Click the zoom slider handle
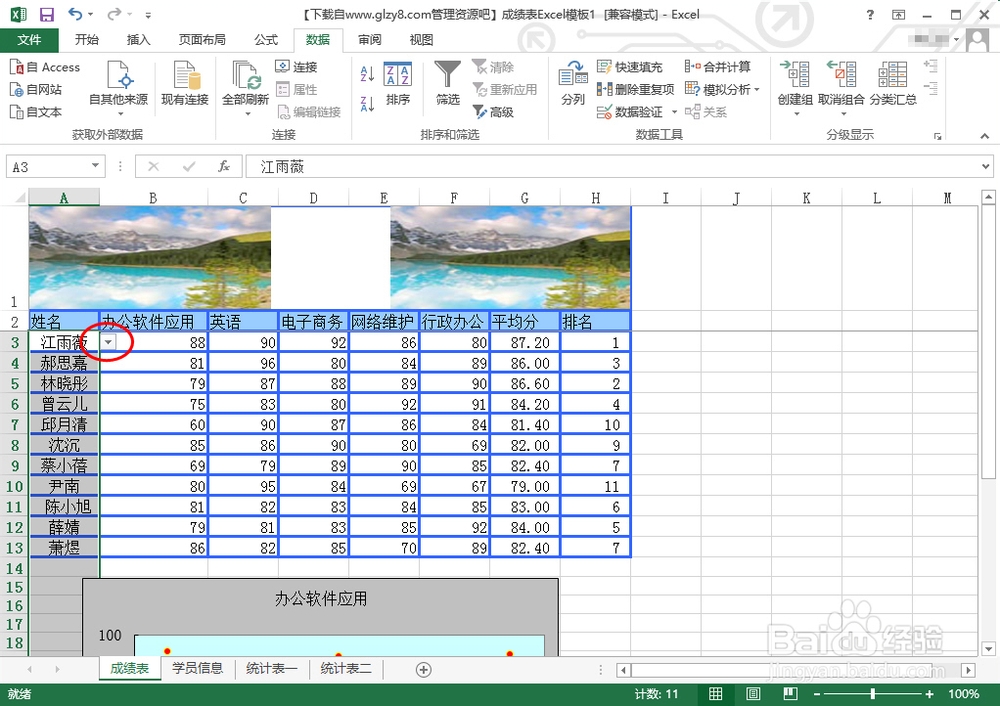This screenshot has height=706, width=1000. pos(872,694)
